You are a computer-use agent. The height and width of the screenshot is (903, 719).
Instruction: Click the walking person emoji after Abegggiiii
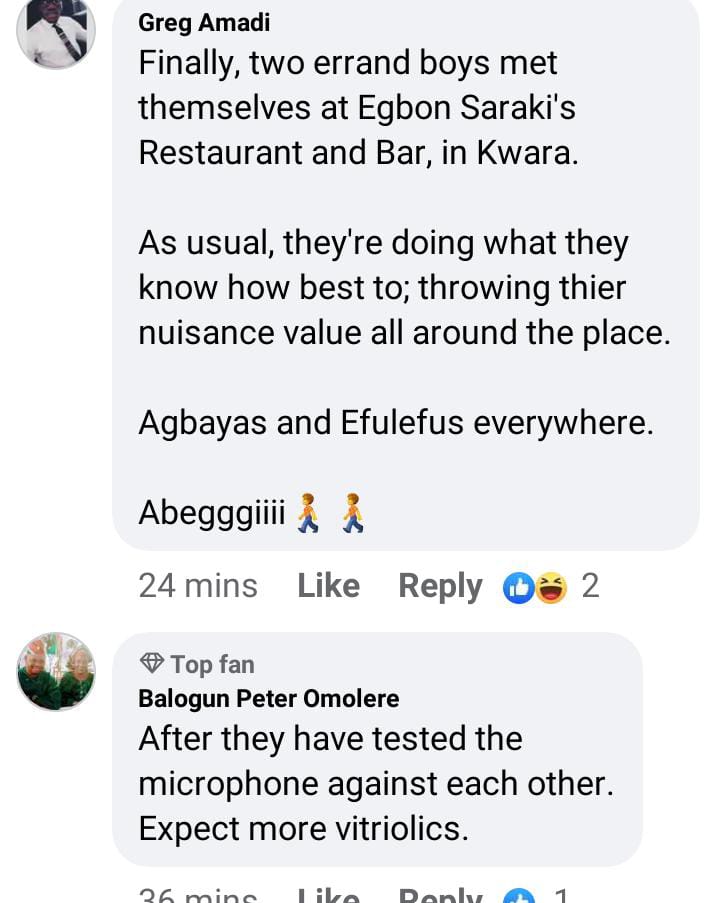(309, 514)
